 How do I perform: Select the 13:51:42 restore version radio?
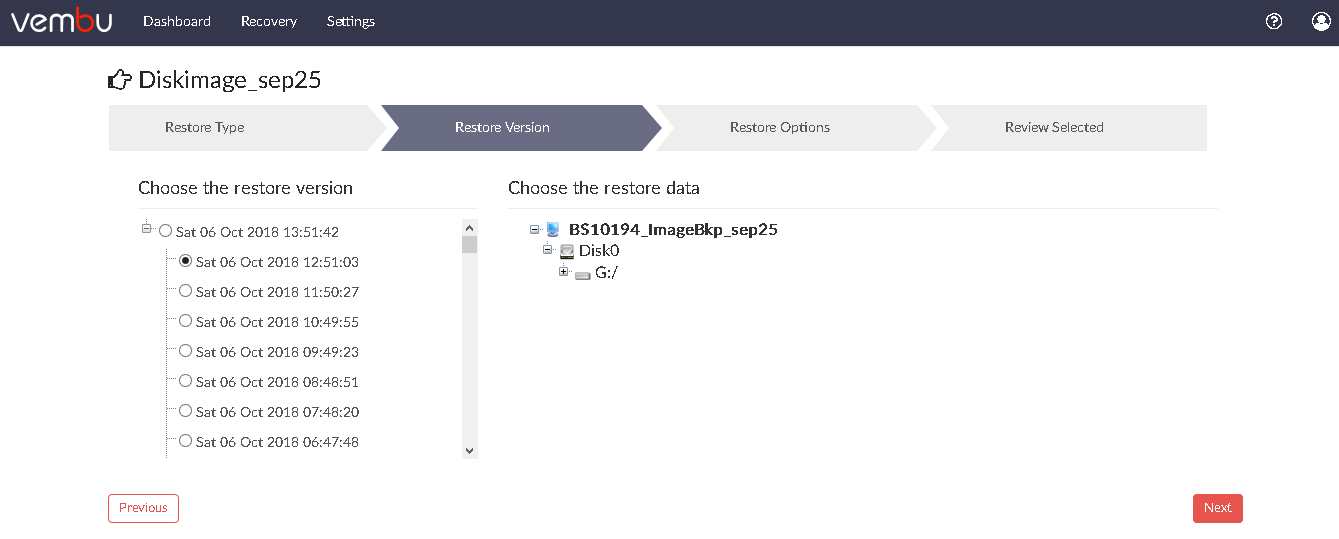coord(165,231)
